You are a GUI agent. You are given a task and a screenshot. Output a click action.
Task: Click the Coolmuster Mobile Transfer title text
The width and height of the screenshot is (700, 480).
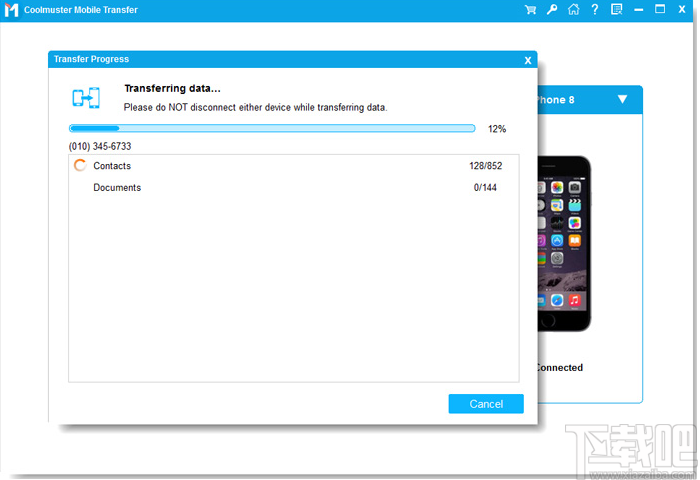(x=81, y=10)
